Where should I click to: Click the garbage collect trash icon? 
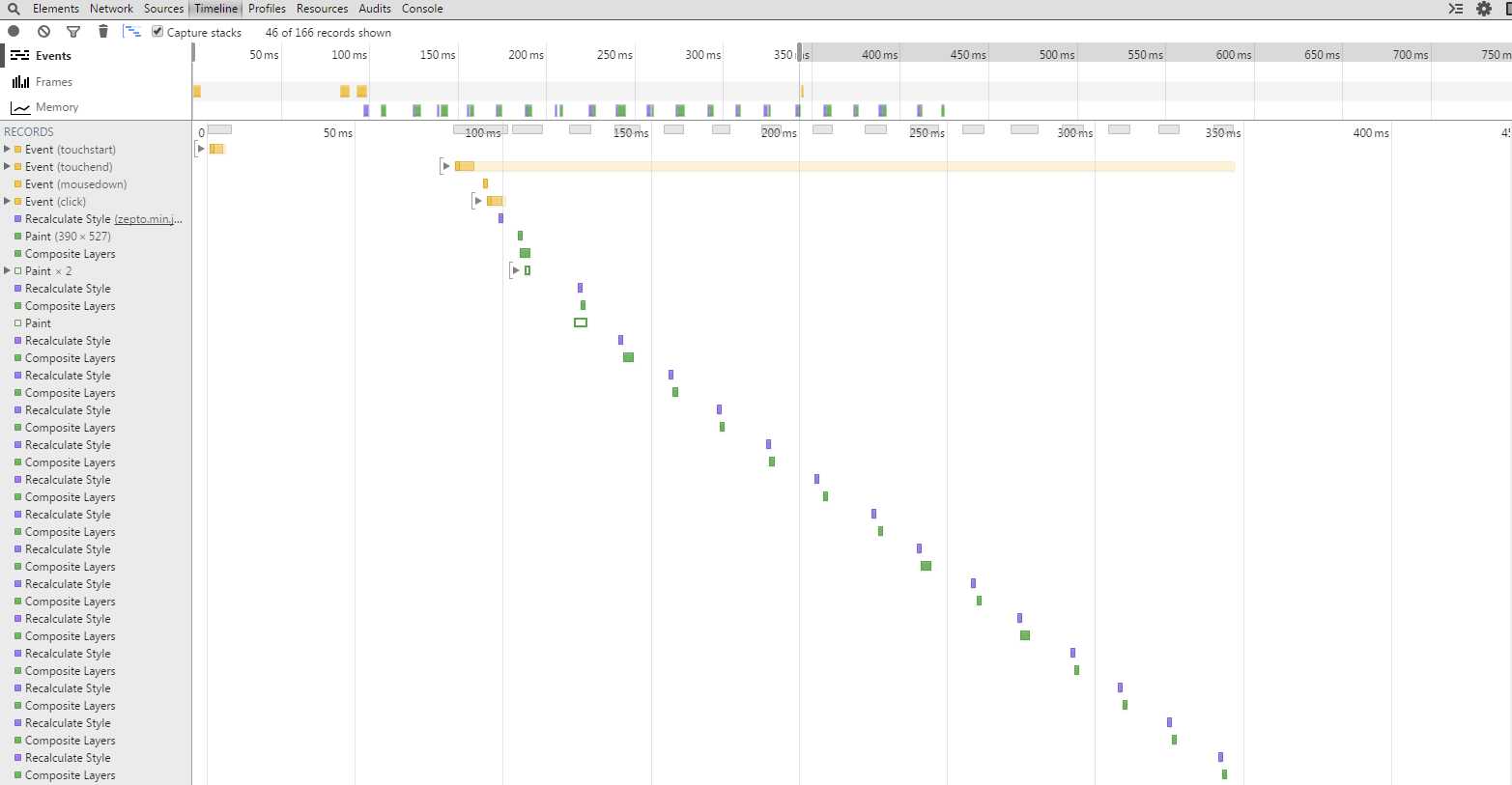(x=103, y=32)
